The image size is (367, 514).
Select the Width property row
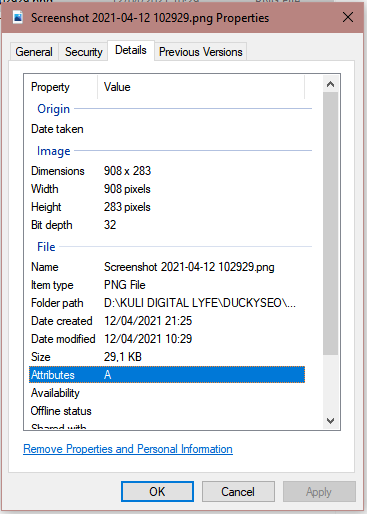pos(167,189)
